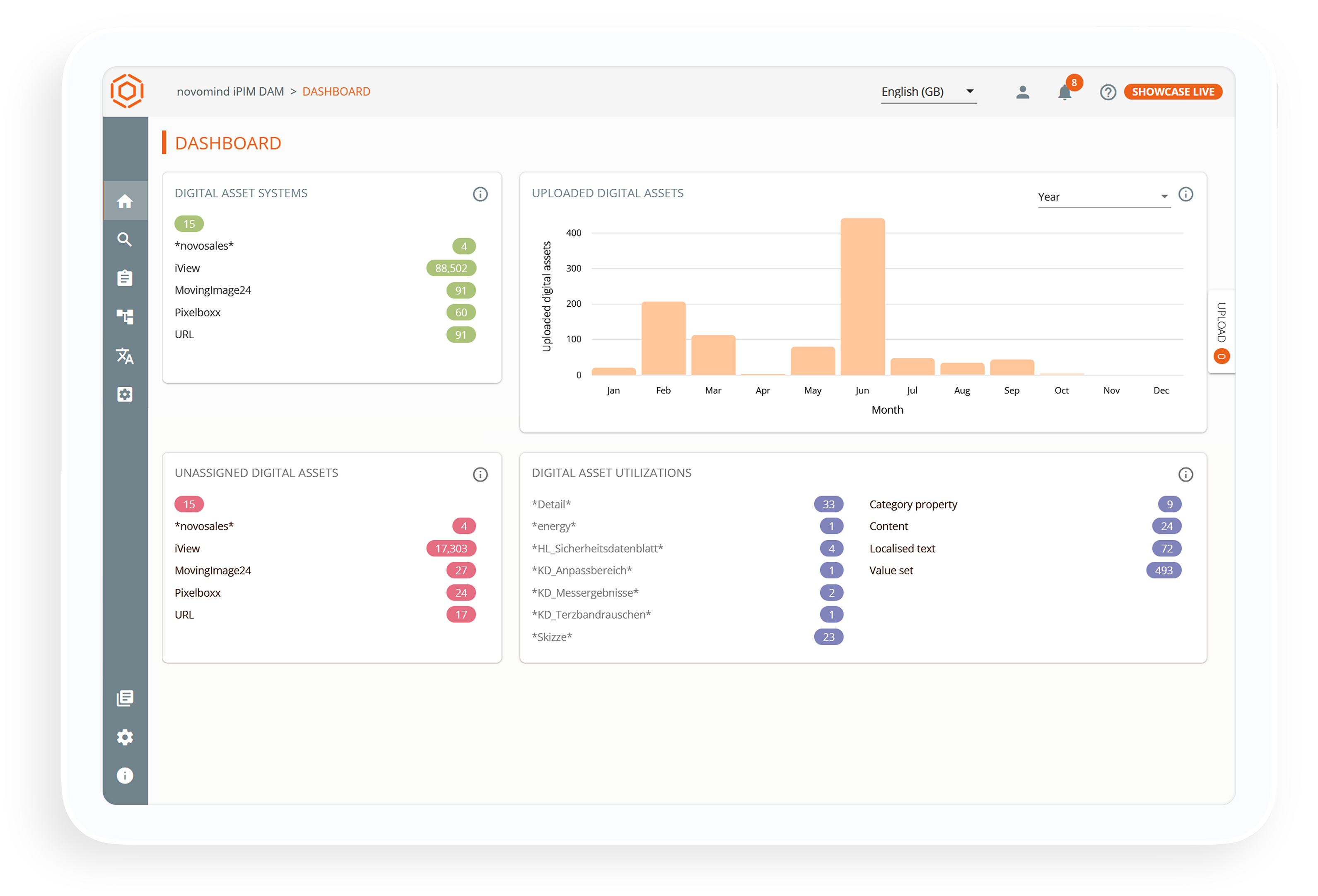The width and height of the screenshot is (1318, 896).
Task: Expand the English (GB) language dropdown
Action: (x=928, y=92)
